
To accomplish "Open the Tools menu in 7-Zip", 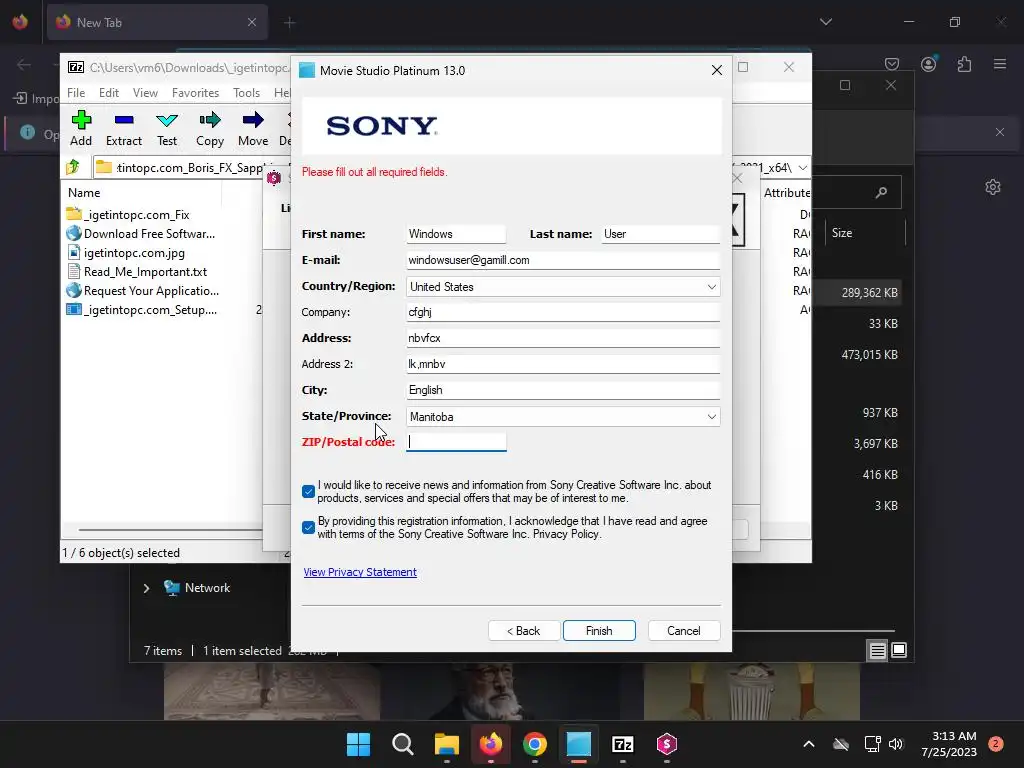I will click(x=246, y=93).
